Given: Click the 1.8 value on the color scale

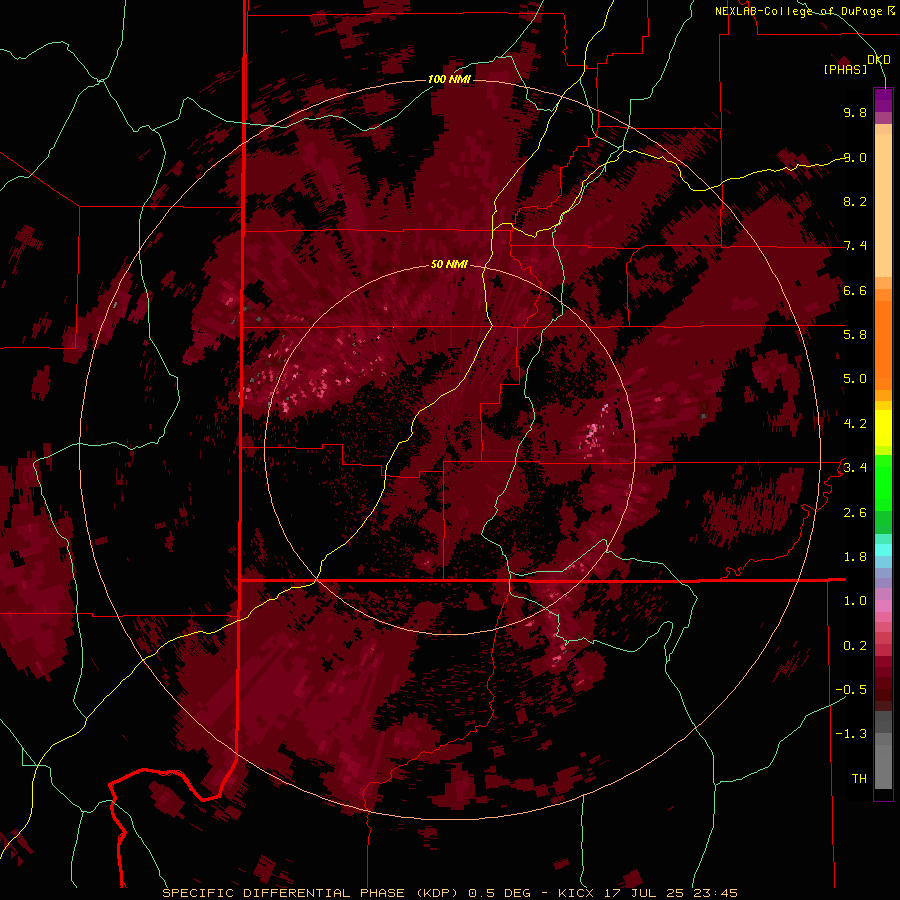Looking at the screenshot, I should tap(855, 557).
